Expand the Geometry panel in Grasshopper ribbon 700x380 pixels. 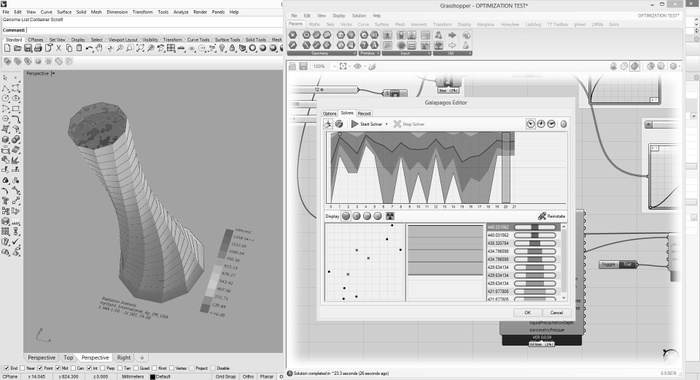[354, 53]
